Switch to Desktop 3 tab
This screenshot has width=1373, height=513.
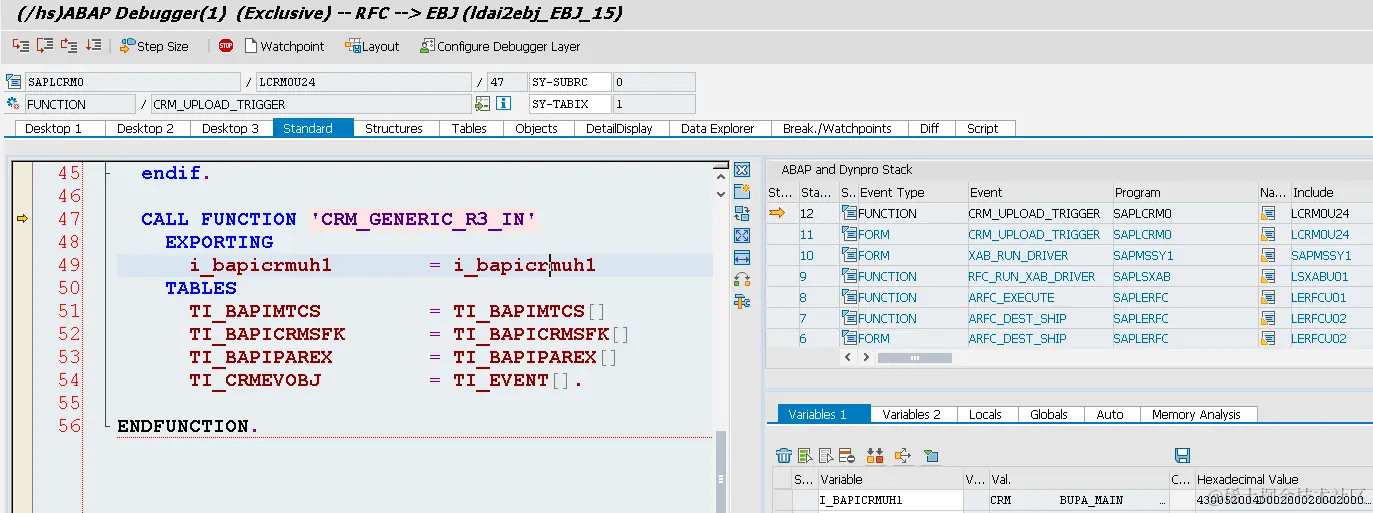pyautogui.click(x=230, y=128)
